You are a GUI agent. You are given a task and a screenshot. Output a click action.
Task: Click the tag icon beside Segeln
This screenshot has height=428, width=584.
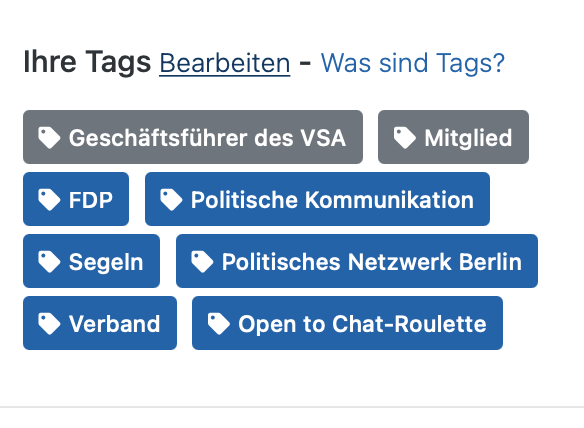(49, 261)
